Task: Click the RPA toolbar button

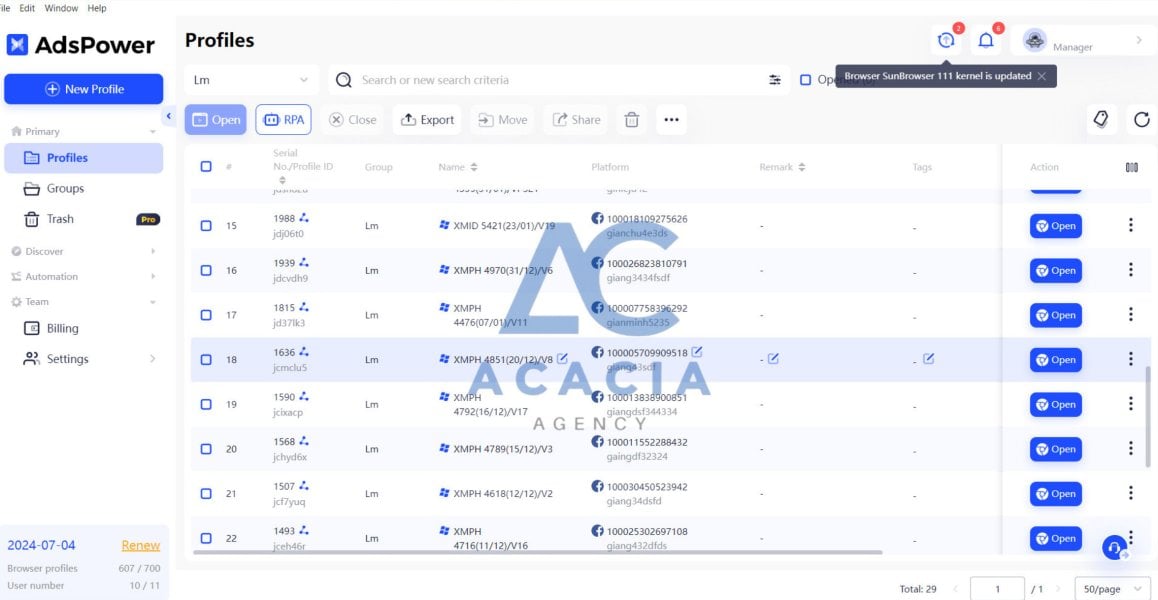Action: point(284,120)
